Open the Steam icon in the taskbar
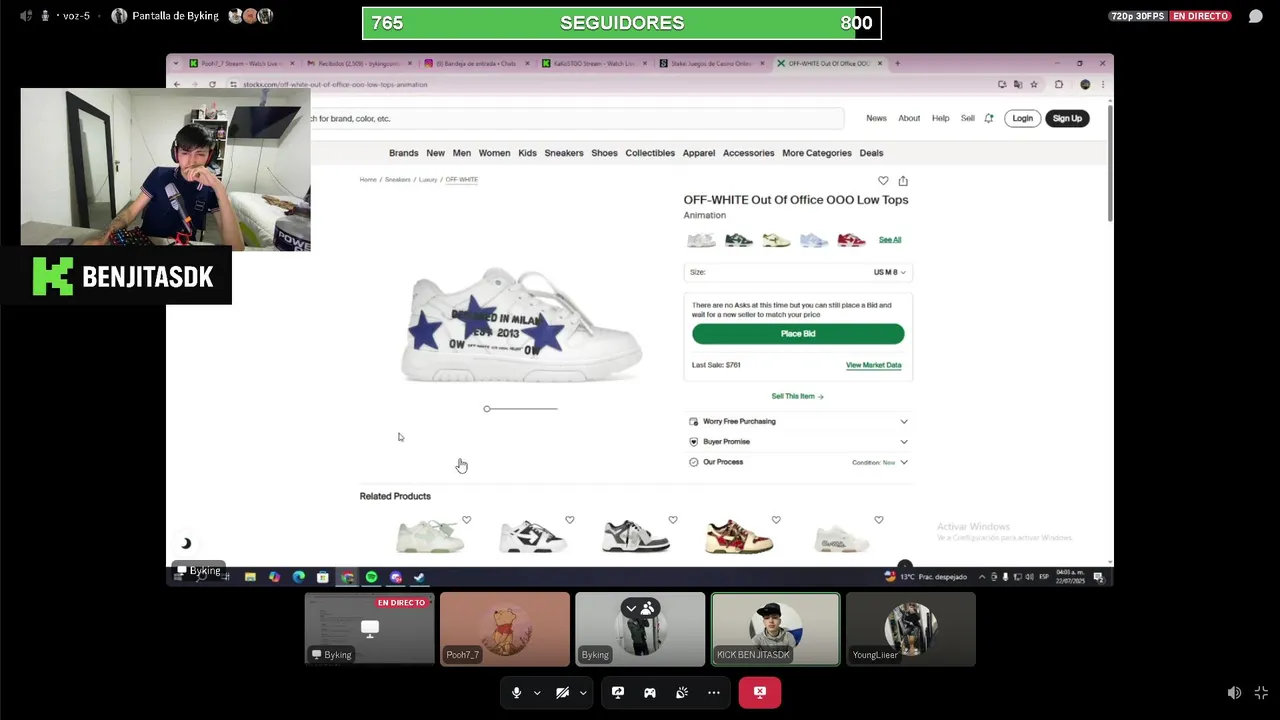1280x720 pixels. (419, 577)
